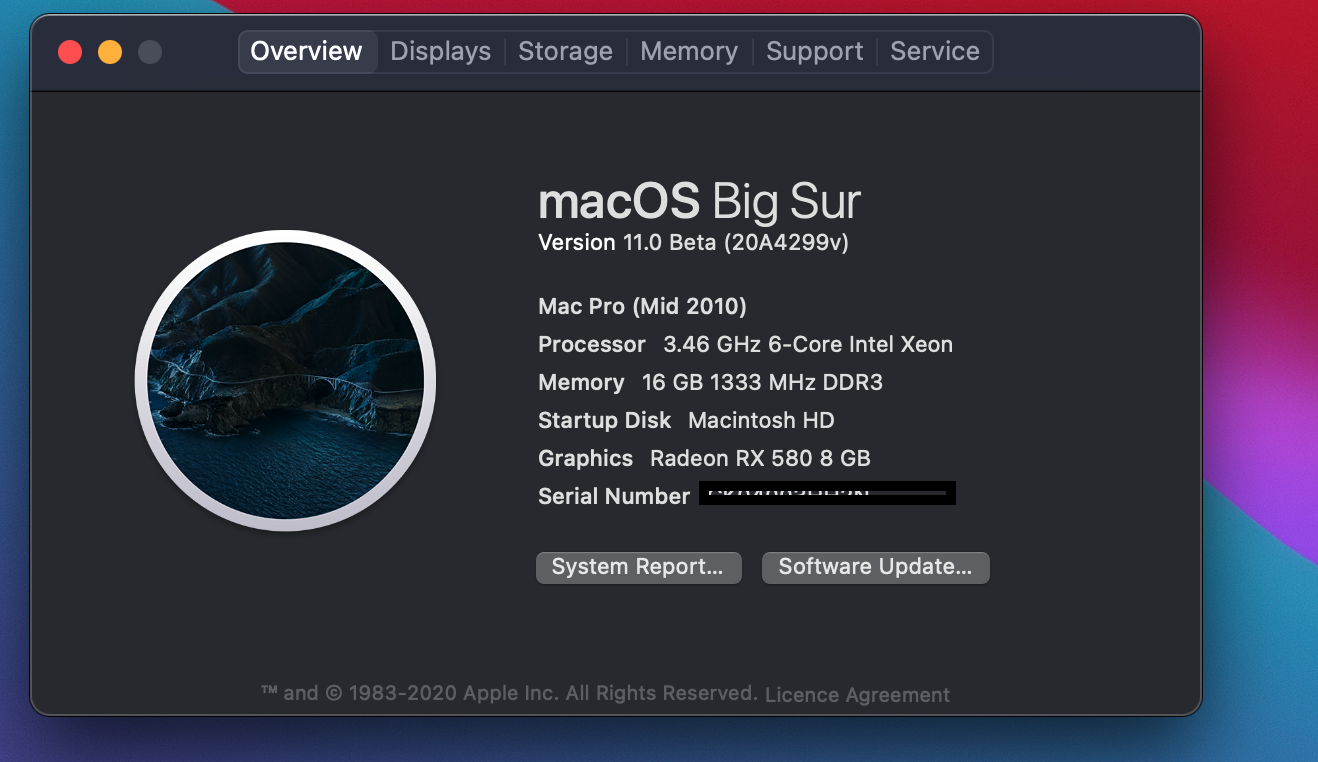
Task: Click the redacted serial number field
Action: pos(827,494)
